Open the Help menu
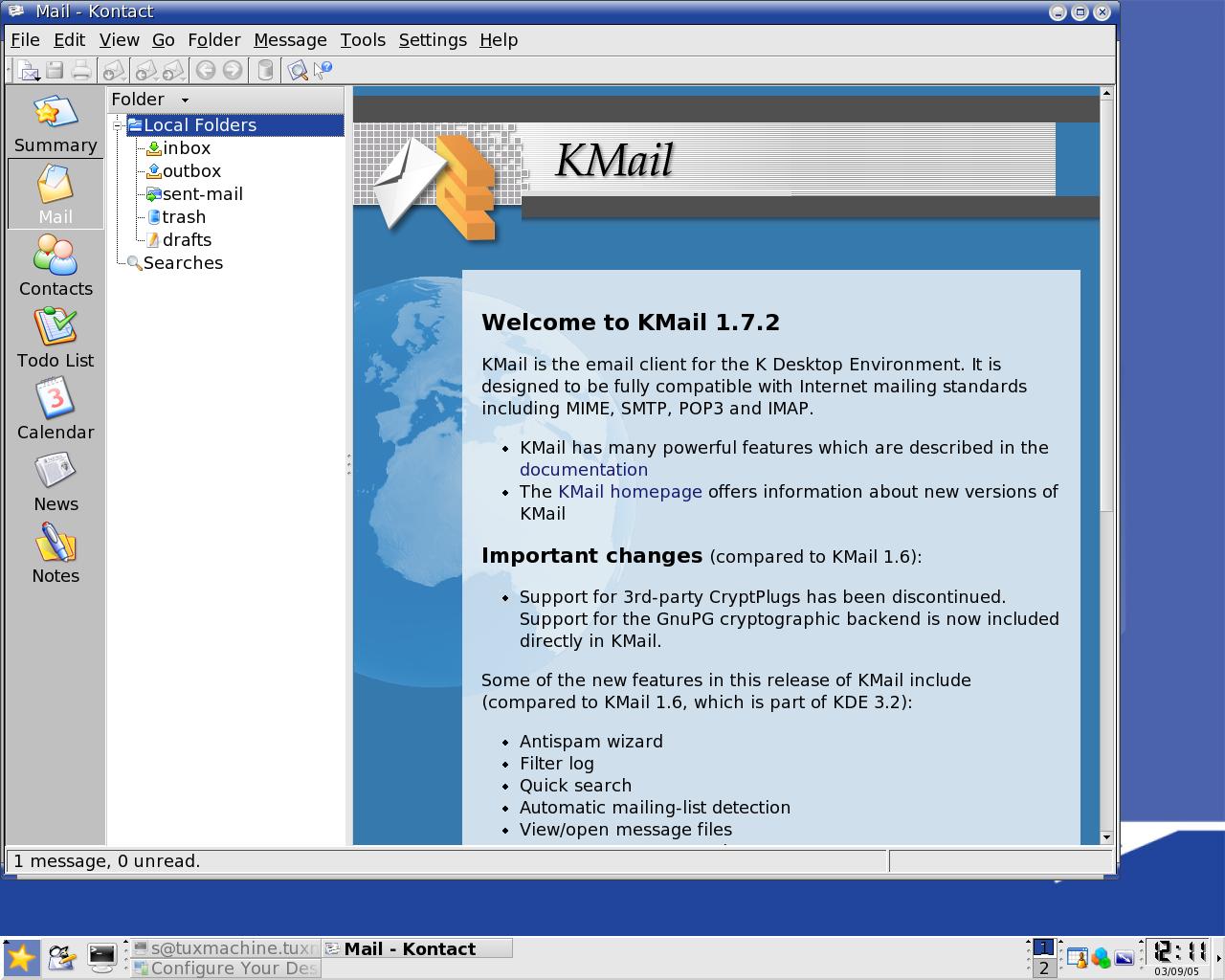Viewport: 1225px width, 980px height. pos(499,40)
